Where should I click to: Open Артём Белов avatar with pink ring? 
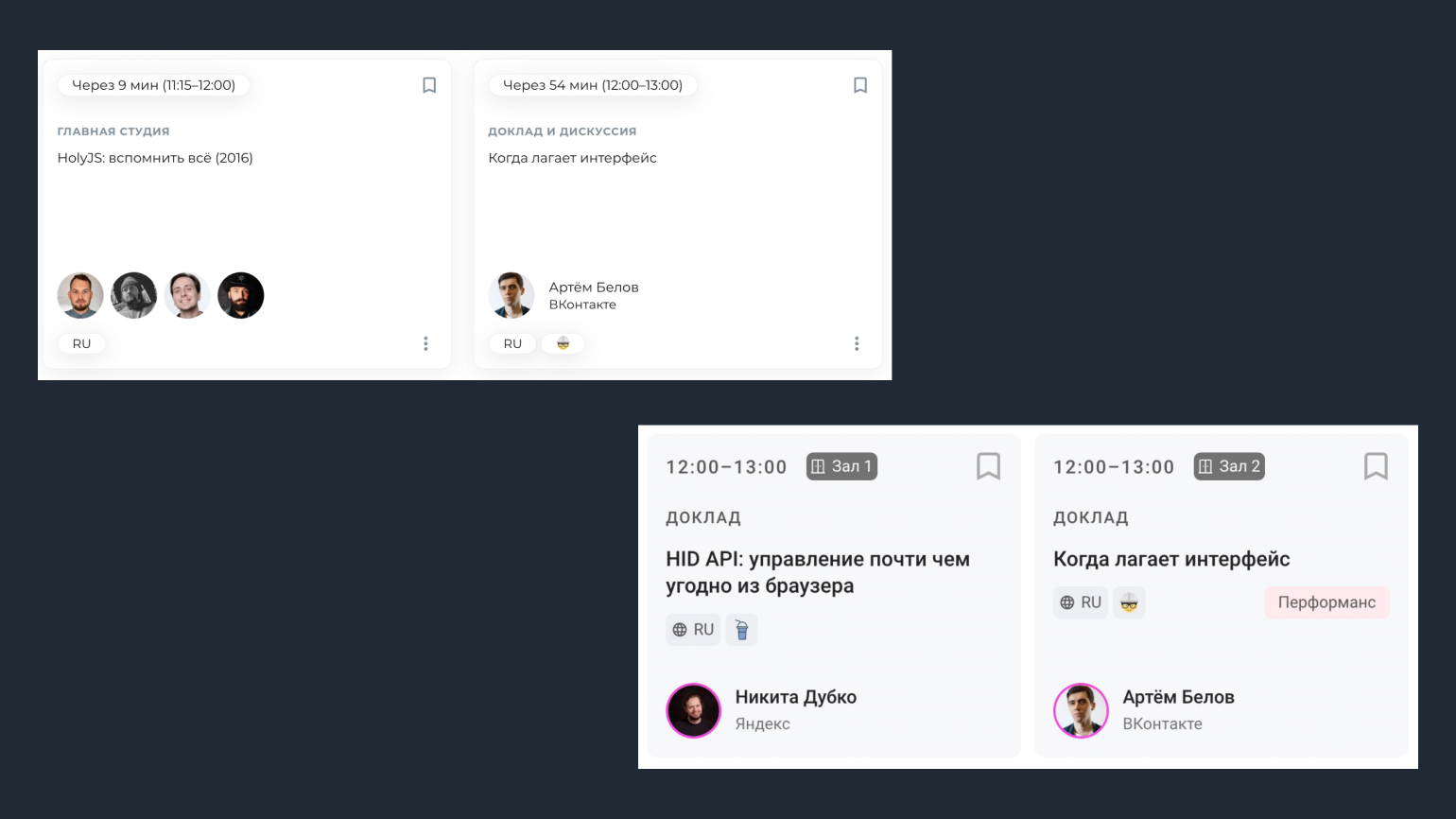click(1081, 710)
